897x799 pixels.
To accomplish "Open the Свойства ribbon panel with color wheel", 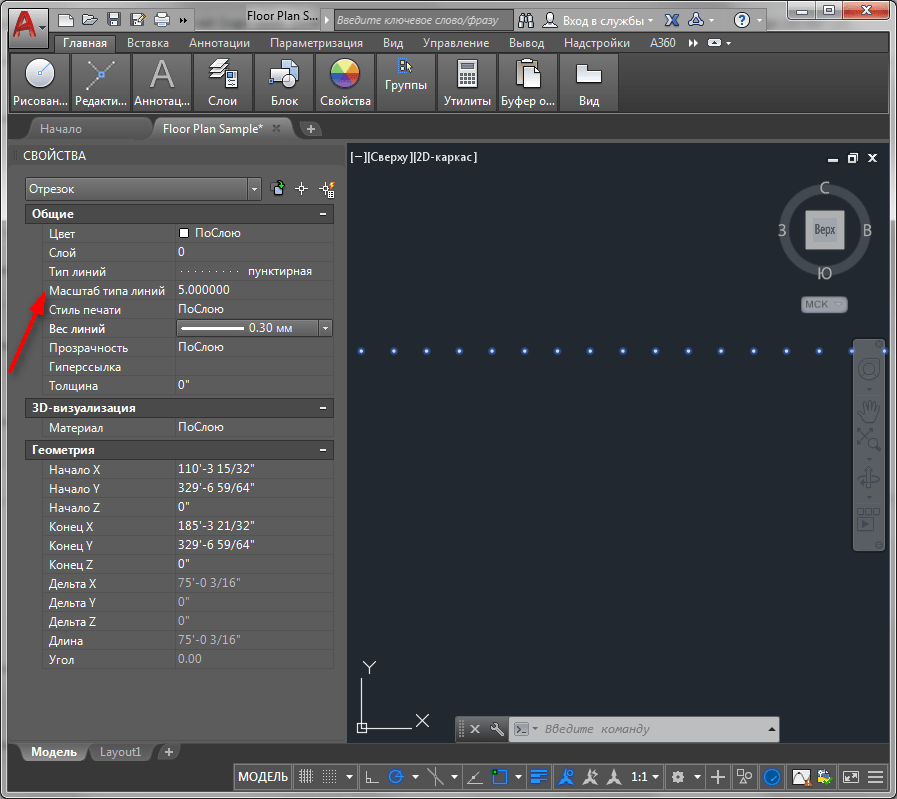I will point(345,82).
